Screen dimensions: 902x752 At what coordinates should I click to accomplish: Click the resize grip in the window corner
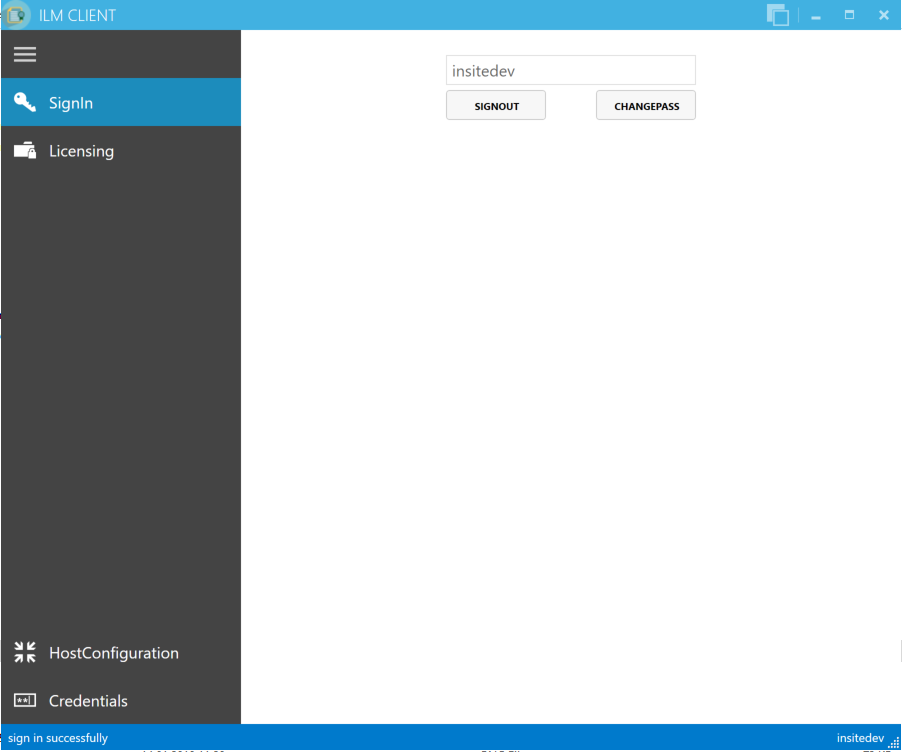pyautogui.click(x=894, y=743)
